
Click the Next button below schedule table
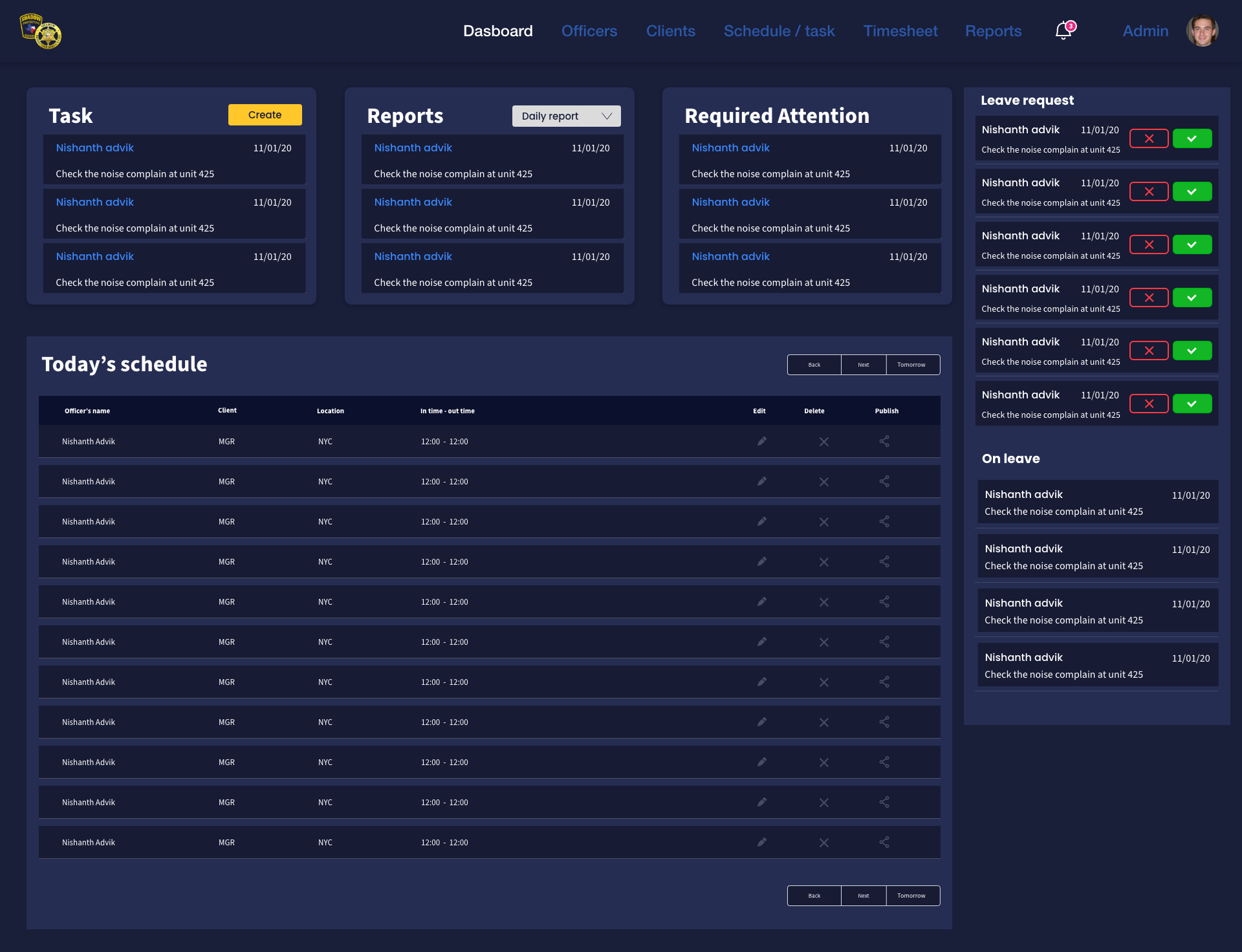[x=863, y=896]
